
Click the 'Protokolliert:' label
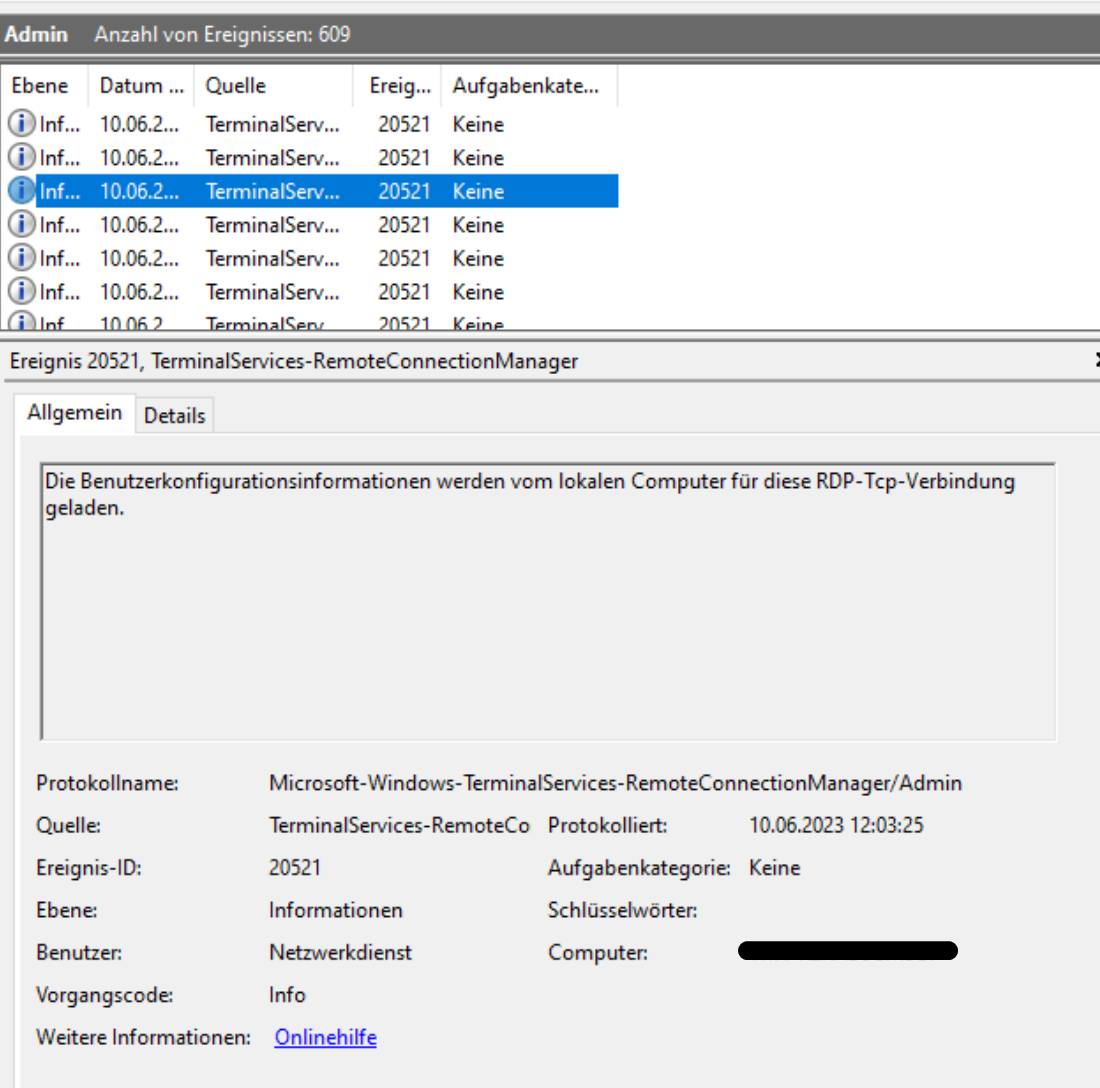click(x=608, y=825)
